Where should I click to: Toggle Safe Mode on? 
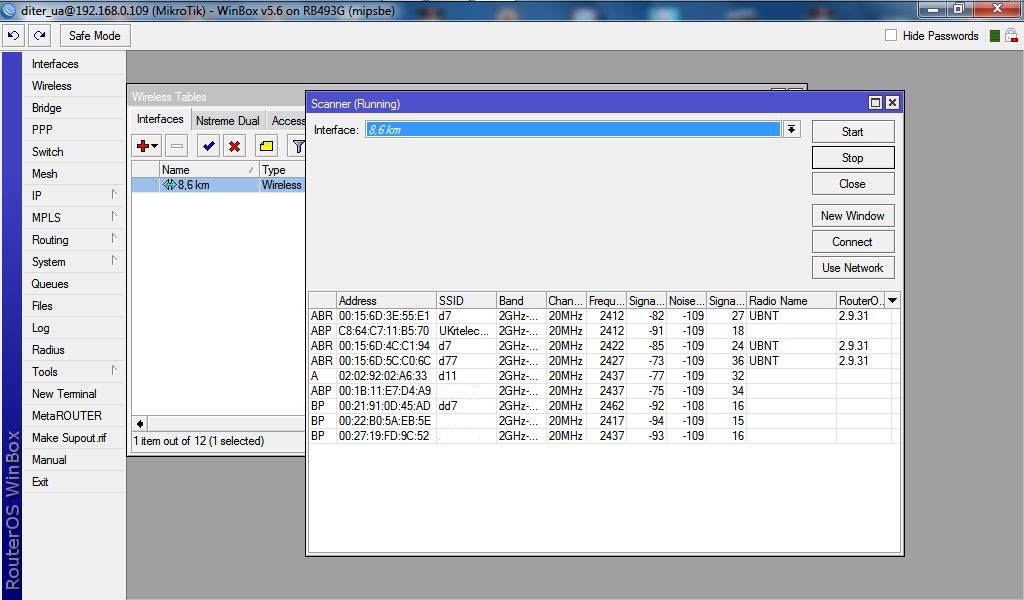94,36
